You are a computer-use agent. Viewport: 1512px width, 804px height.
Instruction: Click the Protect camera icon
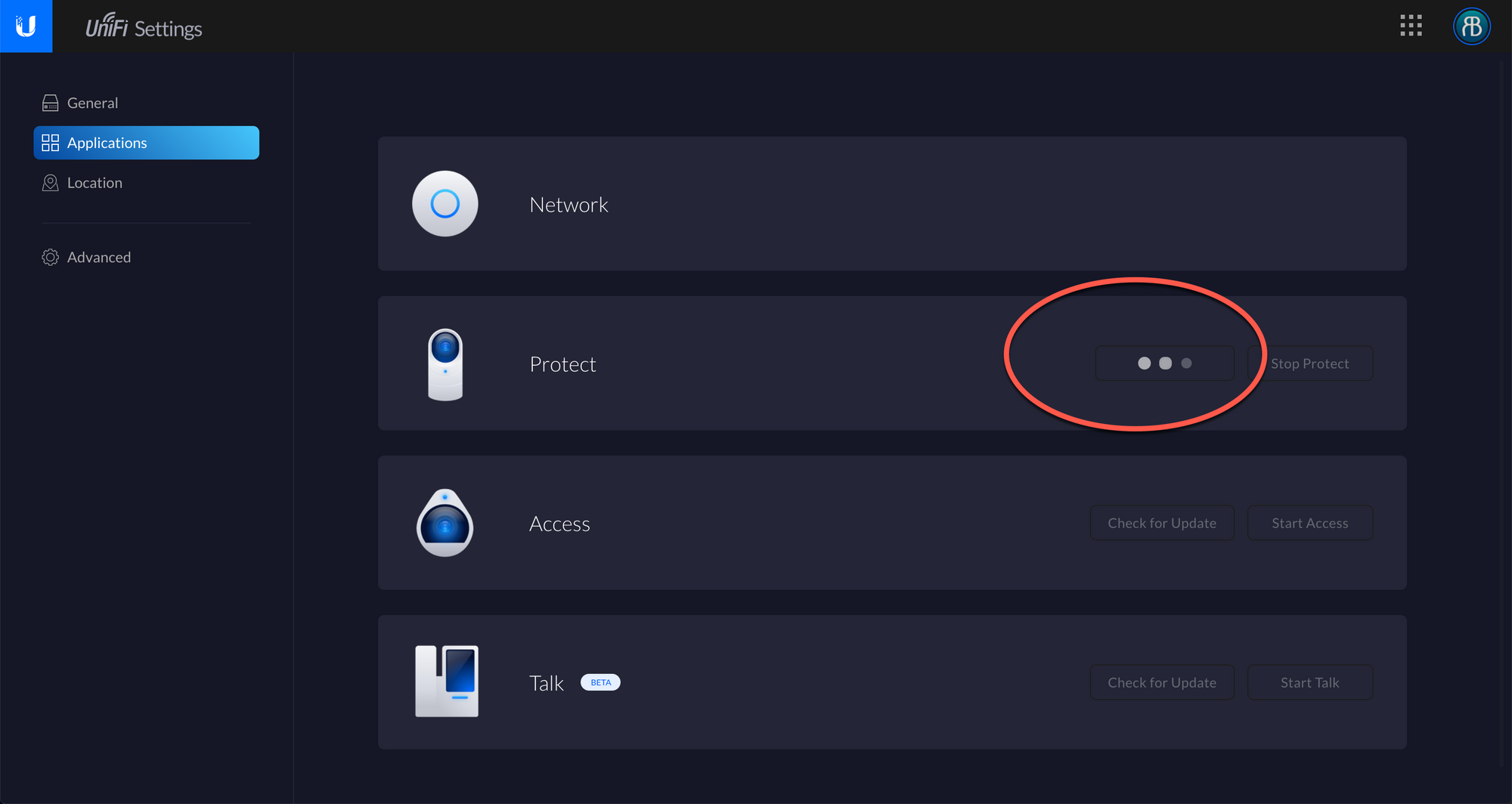pyautogui.click(x=445, y=364)
